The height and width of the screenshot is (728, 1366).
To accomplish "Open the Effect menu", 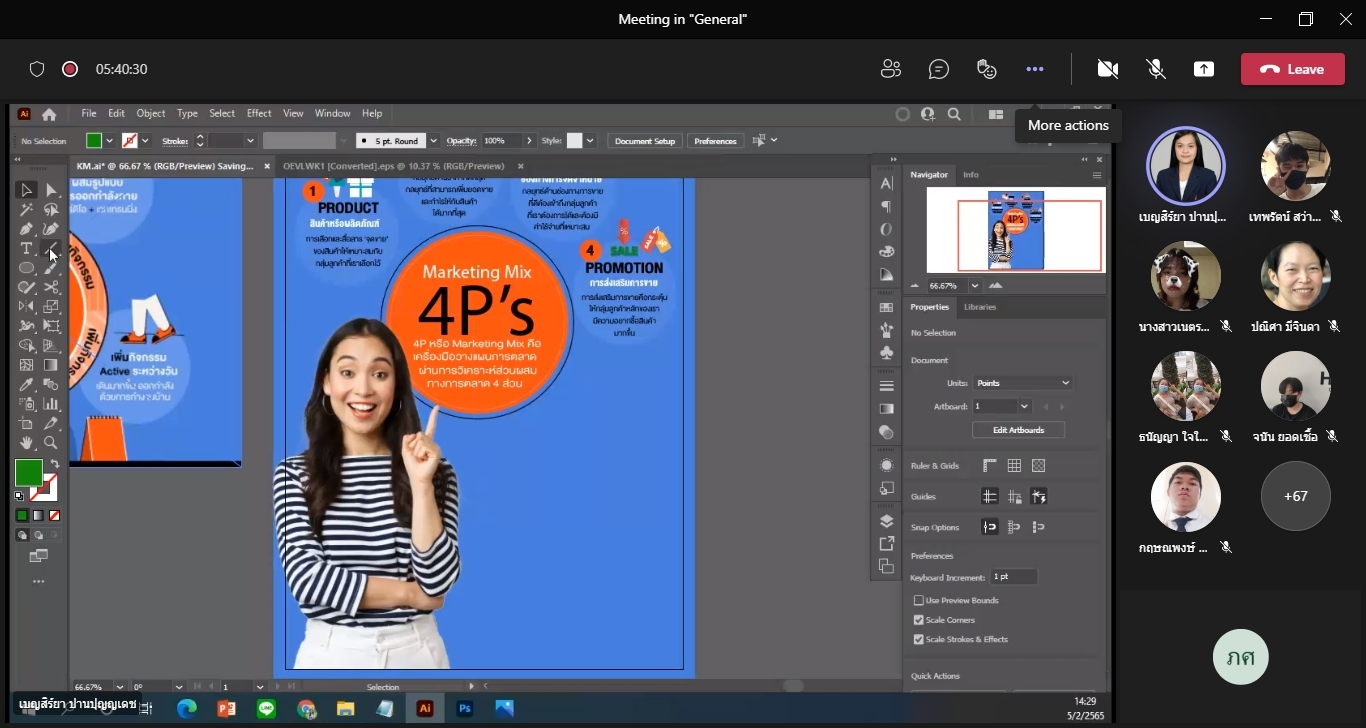I will tap(259, 114).
